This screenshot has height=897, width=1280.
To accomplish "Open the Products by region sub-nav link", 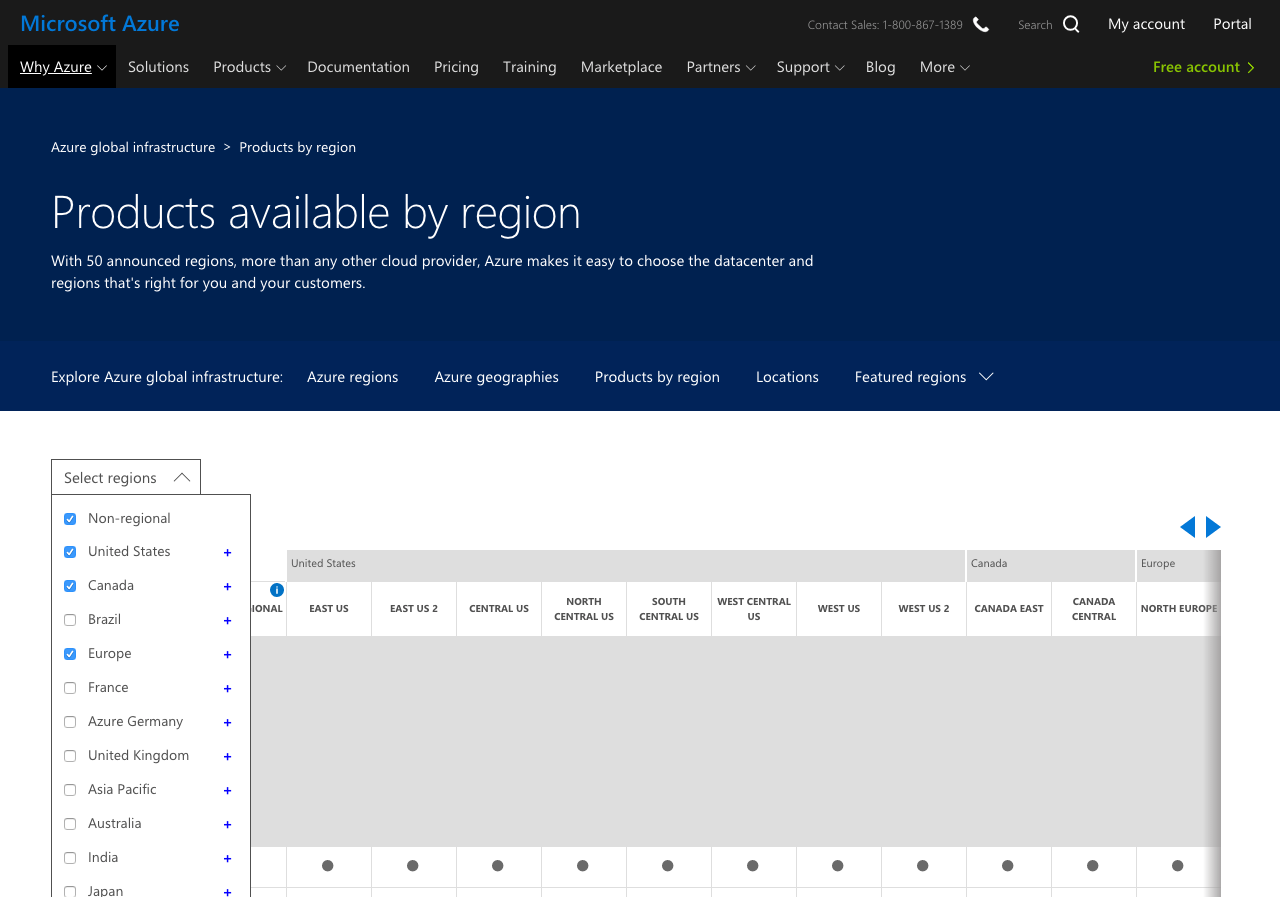I will coord(657,377).
